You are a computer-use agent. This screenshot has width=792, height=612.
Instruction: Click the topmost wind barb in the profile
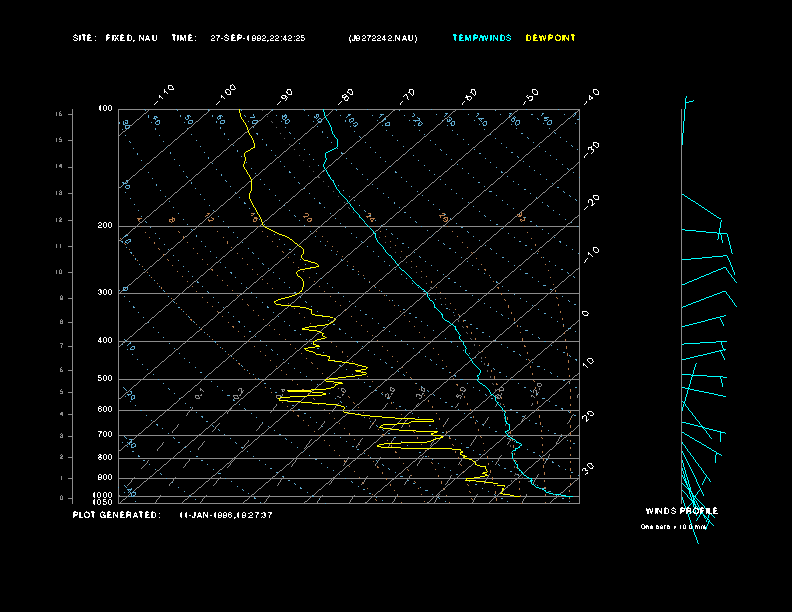pos(686,102)
